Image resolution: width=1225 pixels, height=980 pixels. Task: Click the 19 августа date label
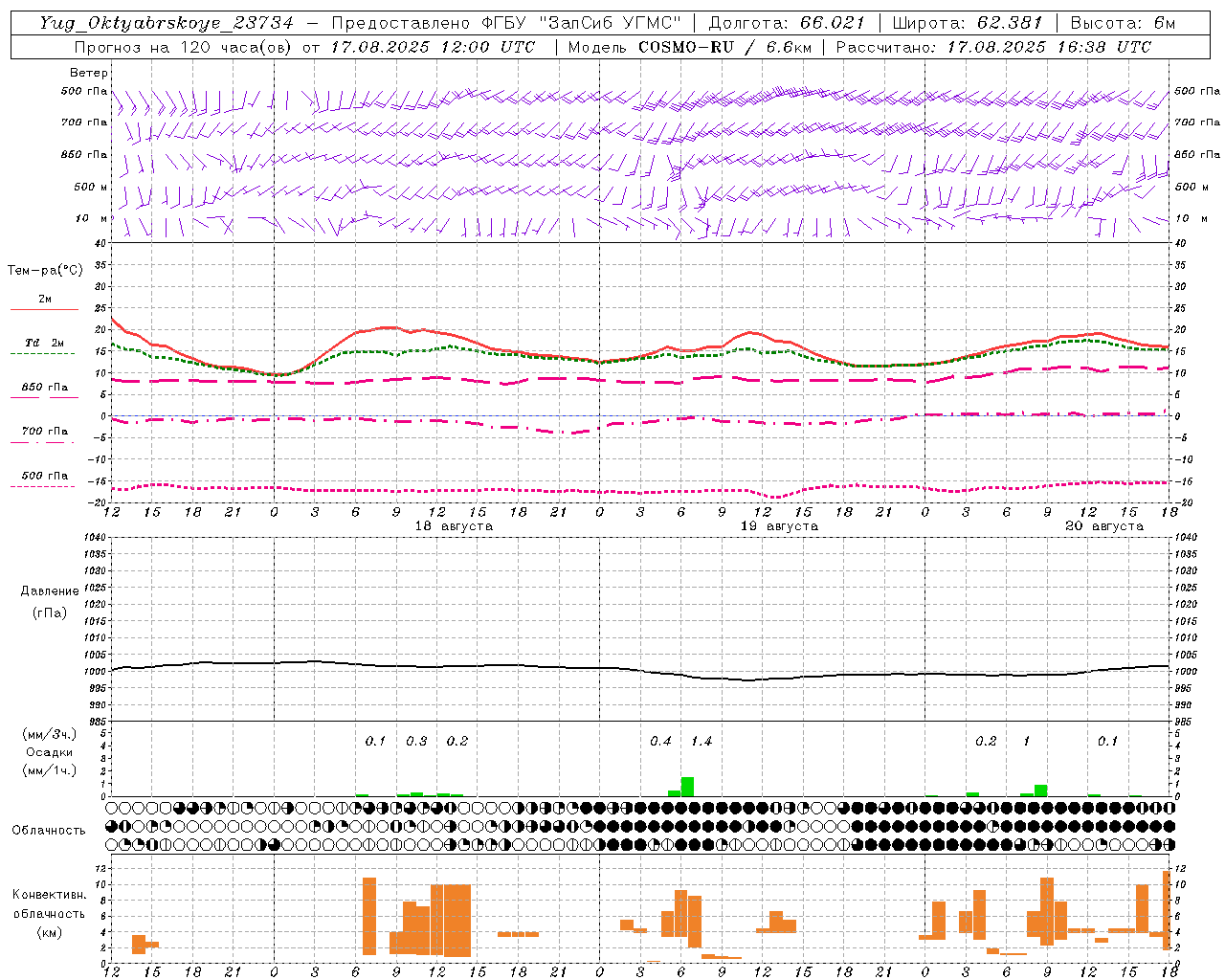[779, 526]
